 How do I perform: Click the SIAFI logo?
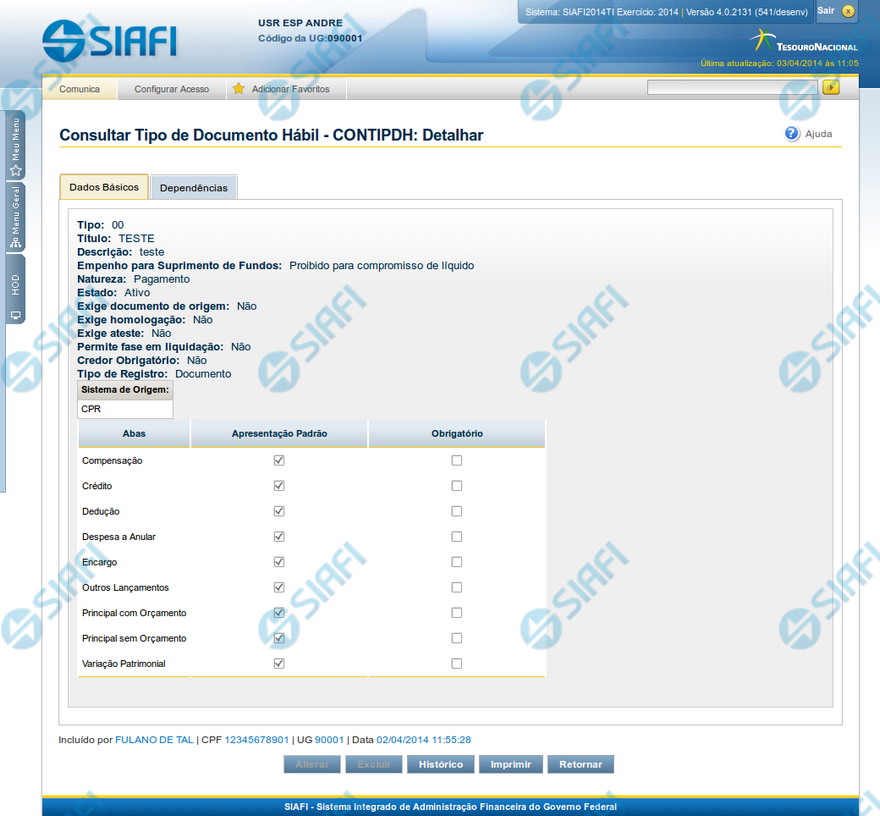[x=110, y=39]
